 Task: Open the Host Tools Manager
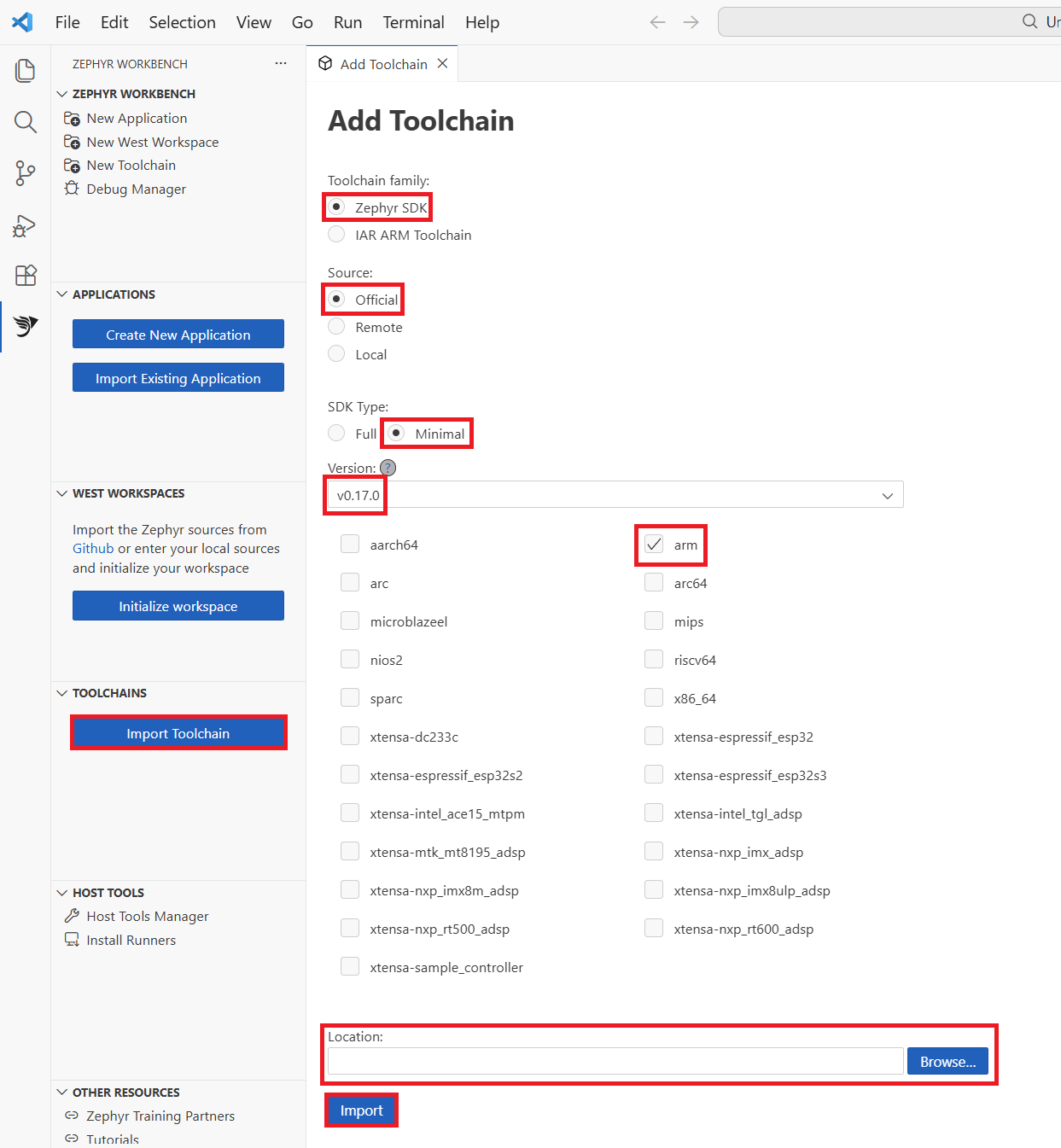[x=146, y=916]
